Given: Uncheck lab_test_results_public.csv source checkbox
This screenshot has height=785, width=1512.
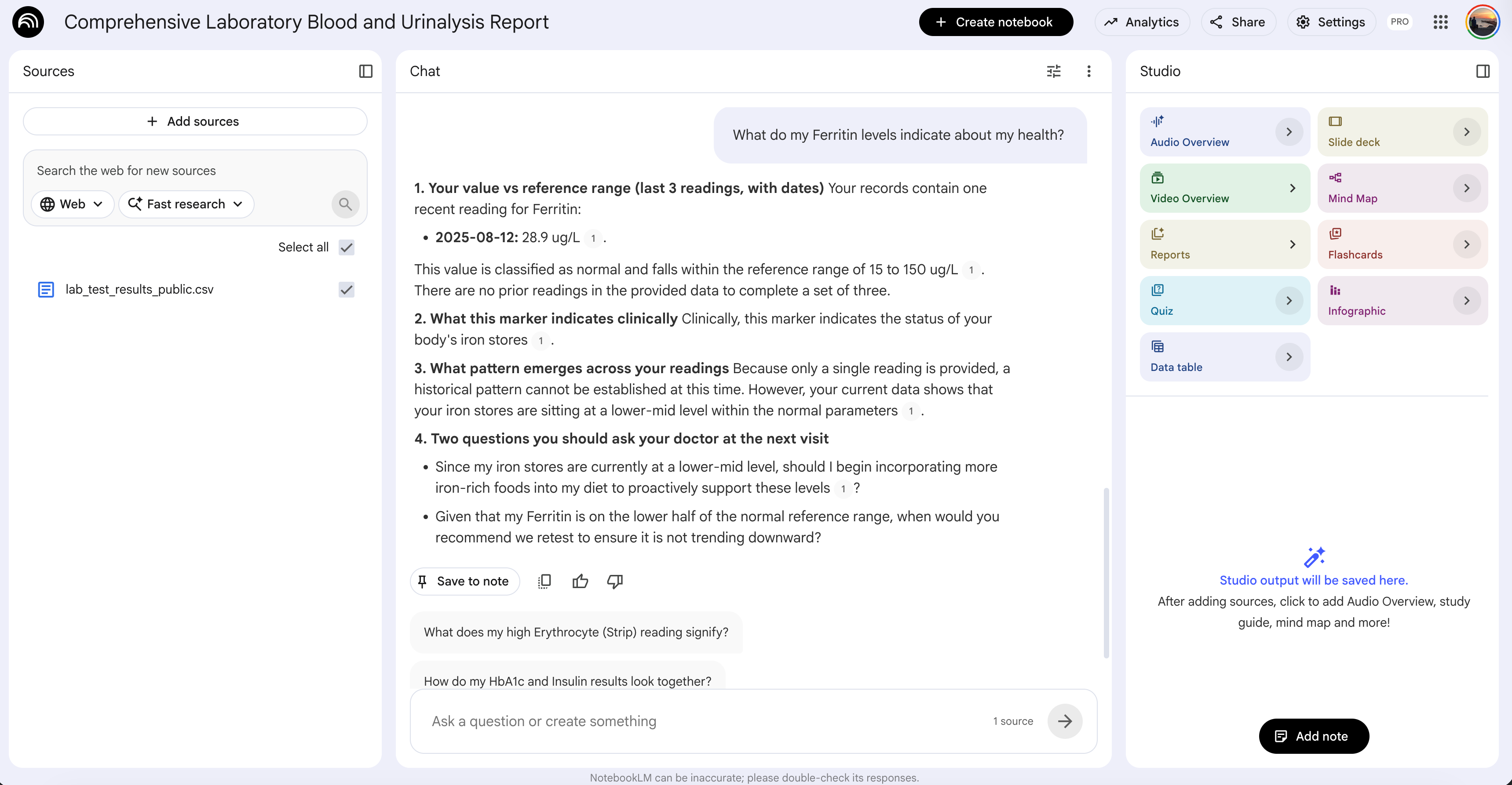Looking at the screenshot, I should 347,289.
